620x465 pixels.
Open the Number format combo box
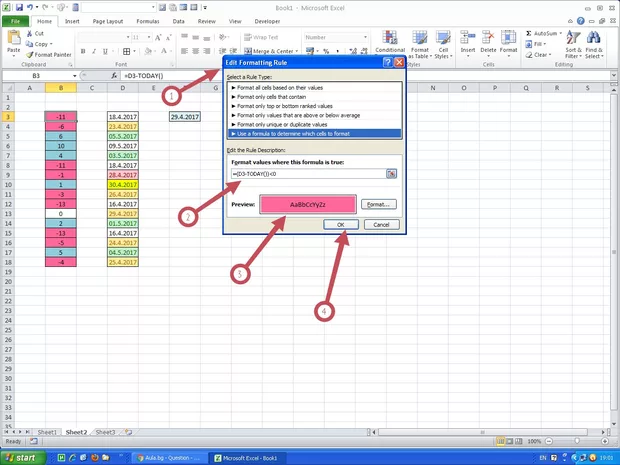[x=336, y=37]
